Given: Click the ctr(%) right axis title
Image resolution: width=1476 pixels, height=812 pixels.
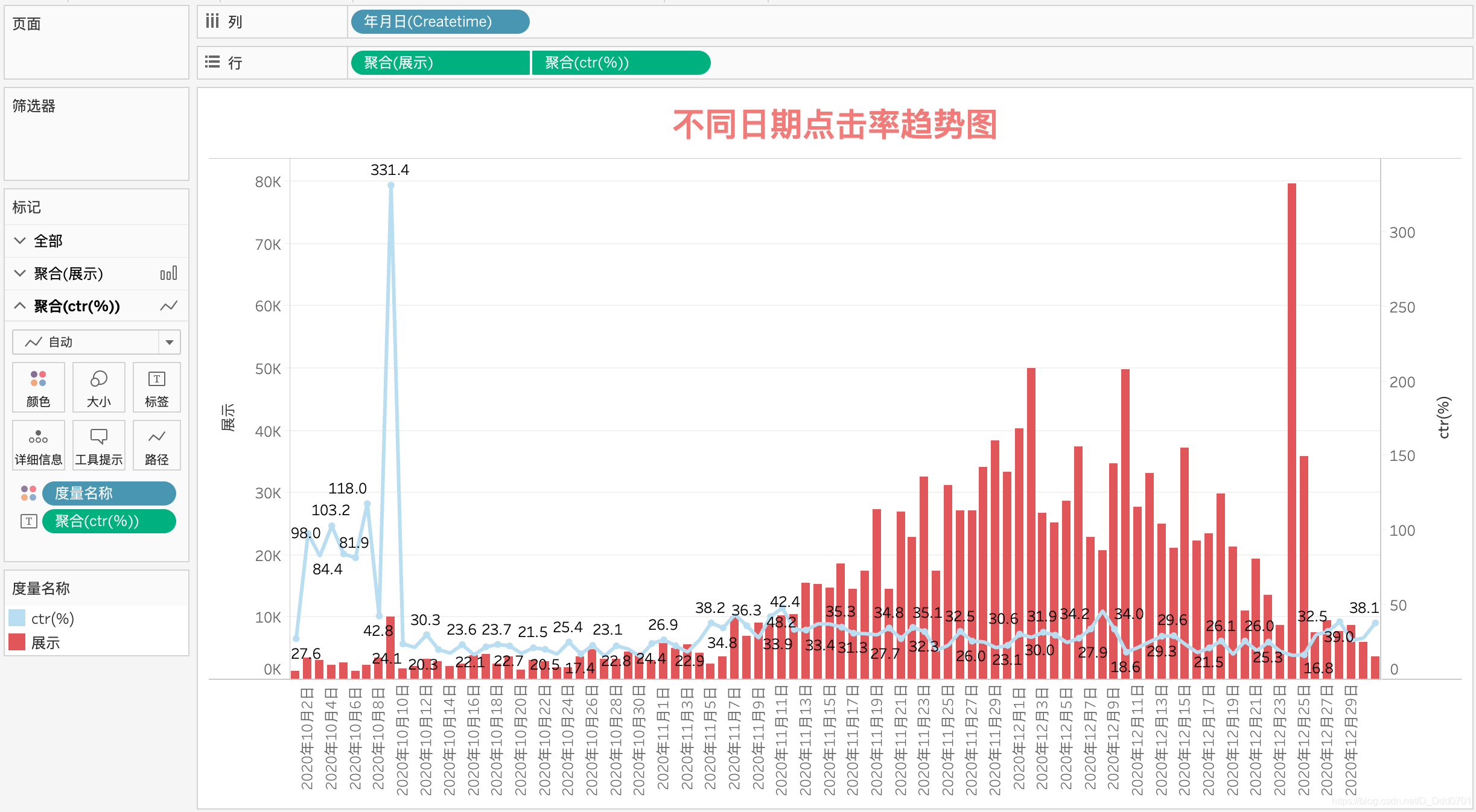Looking at the screenshot, I should point(1443,417).
